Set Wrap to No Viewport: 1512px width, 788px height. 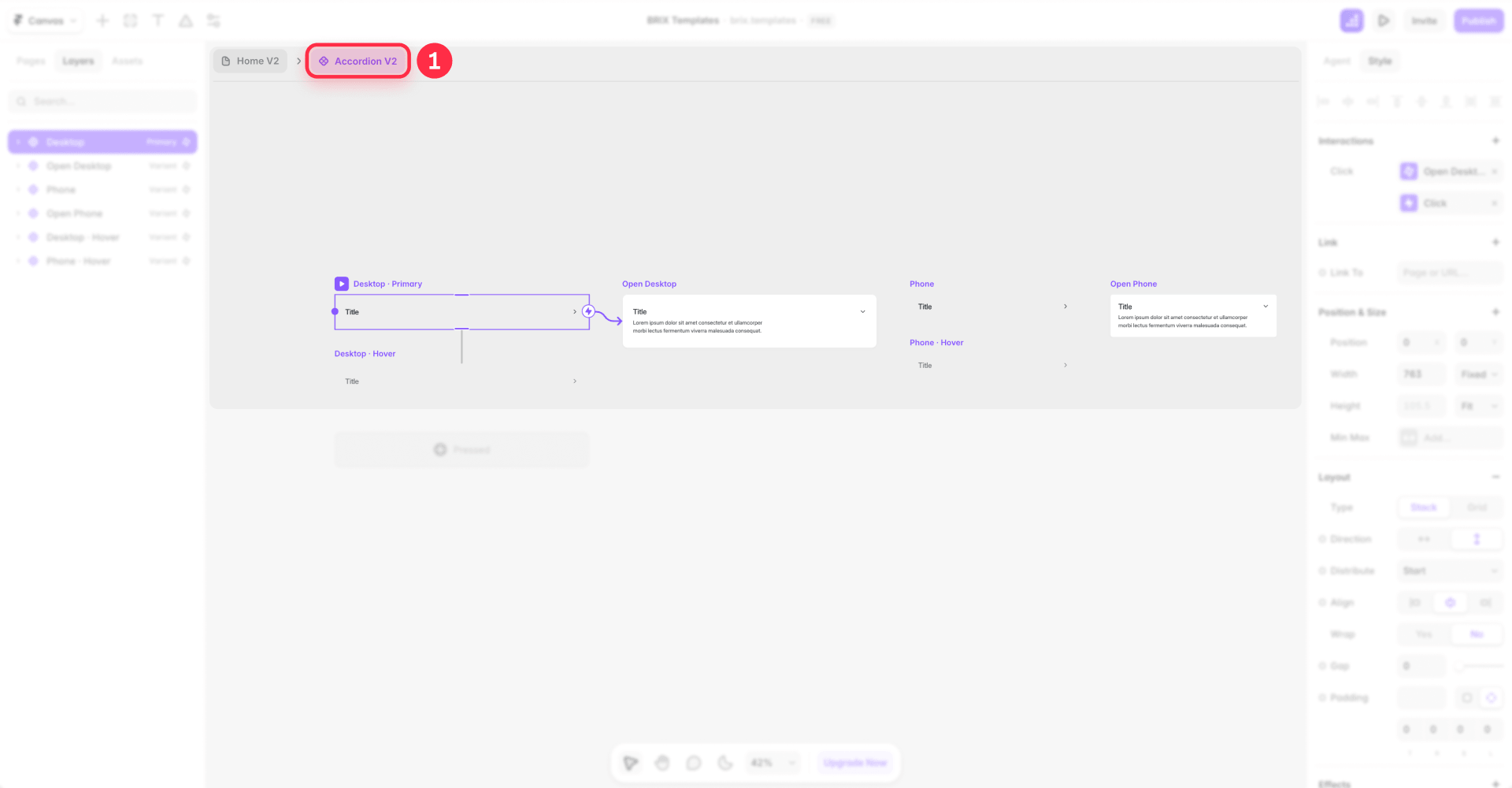click(x=1477, y=634)
